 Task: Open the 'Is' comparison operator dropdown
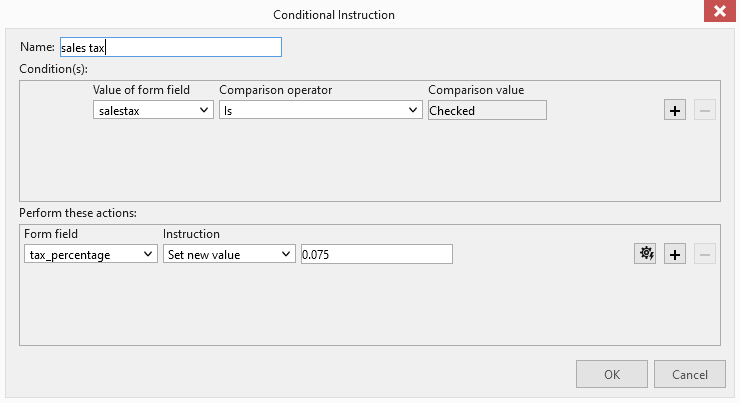tap(320, 110)
